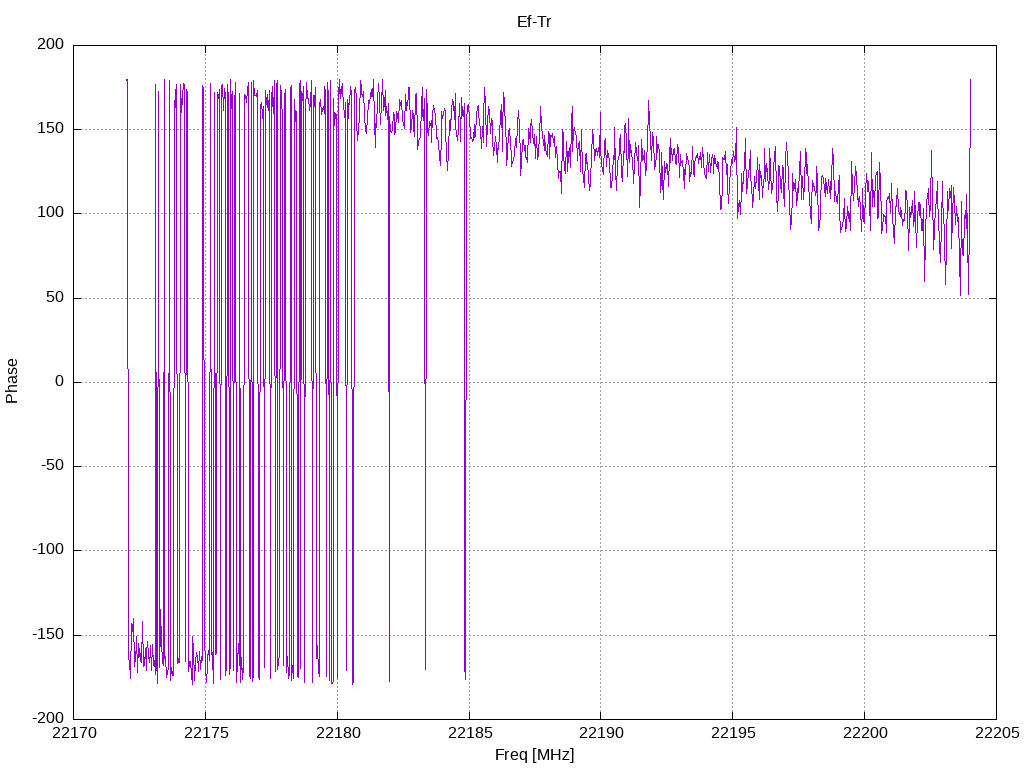1024x768 pixels.
Task: Click the x-axis tick label 22190
Action: 601,733
